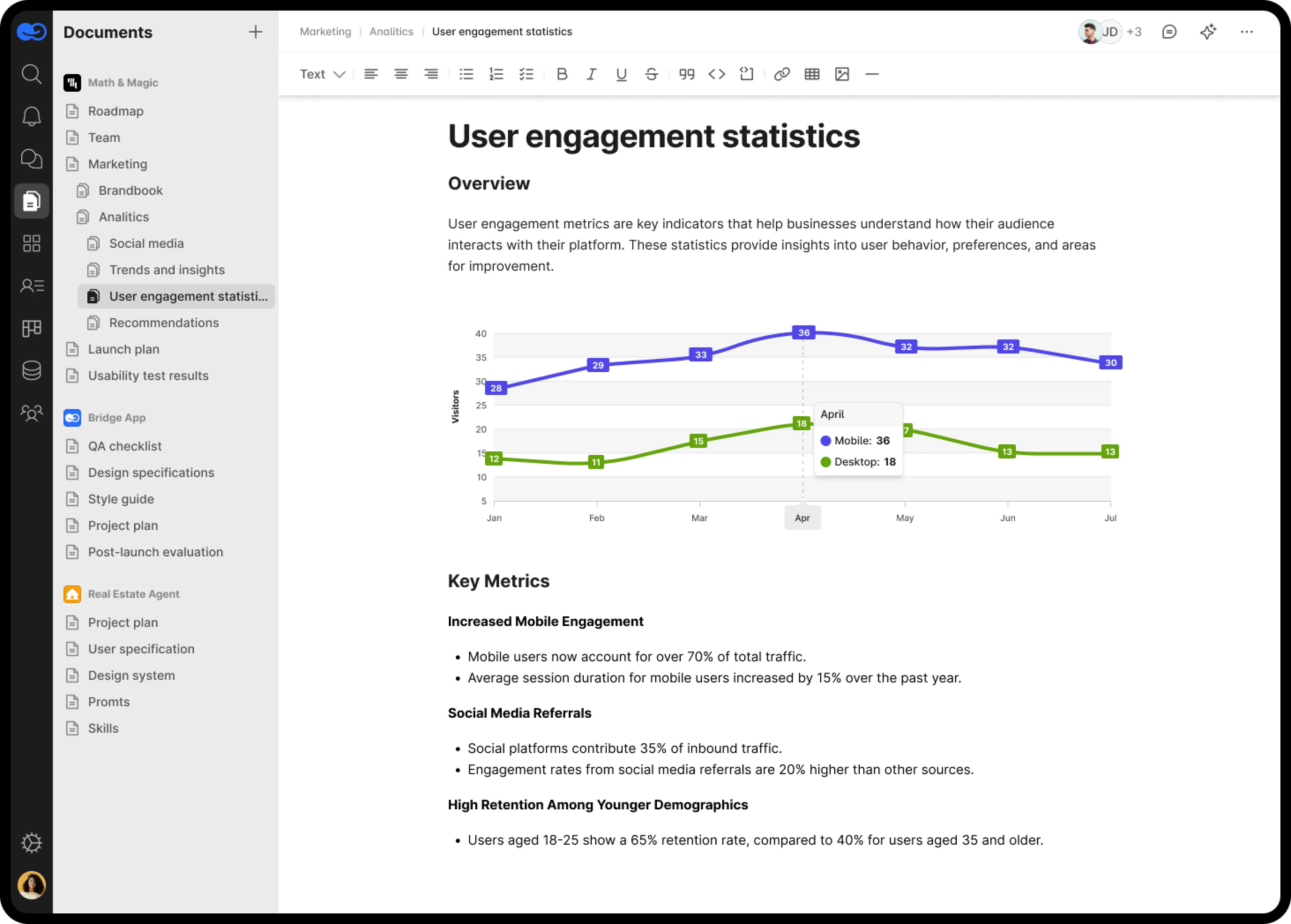Open Trends and insights document
Viewport: 1291px width, 924px height.
[167, 270]
